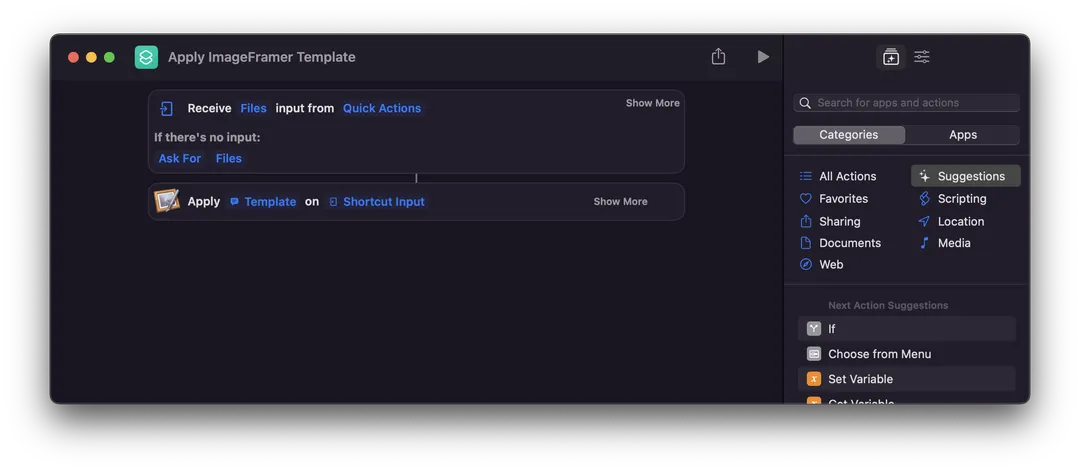Click the Receive input action icon
This screenshot has width=1080, height=470.
click(x=167, y=108)
